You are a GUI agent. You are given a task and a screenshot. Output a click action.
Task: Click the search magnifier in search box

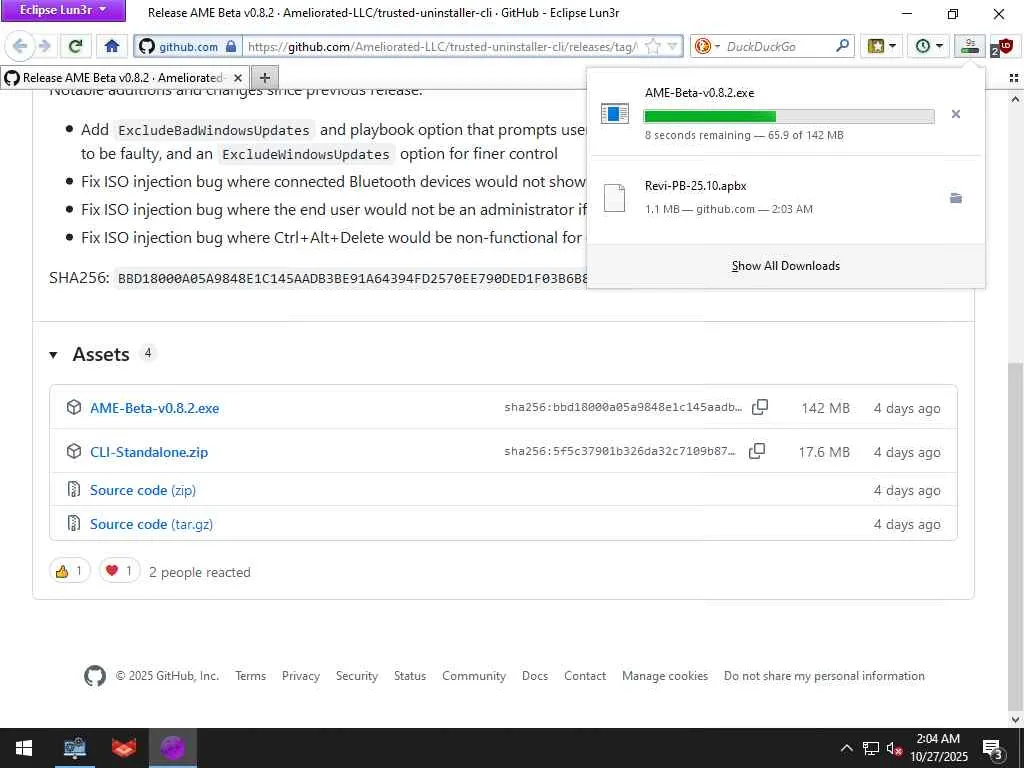coord(842,46)
